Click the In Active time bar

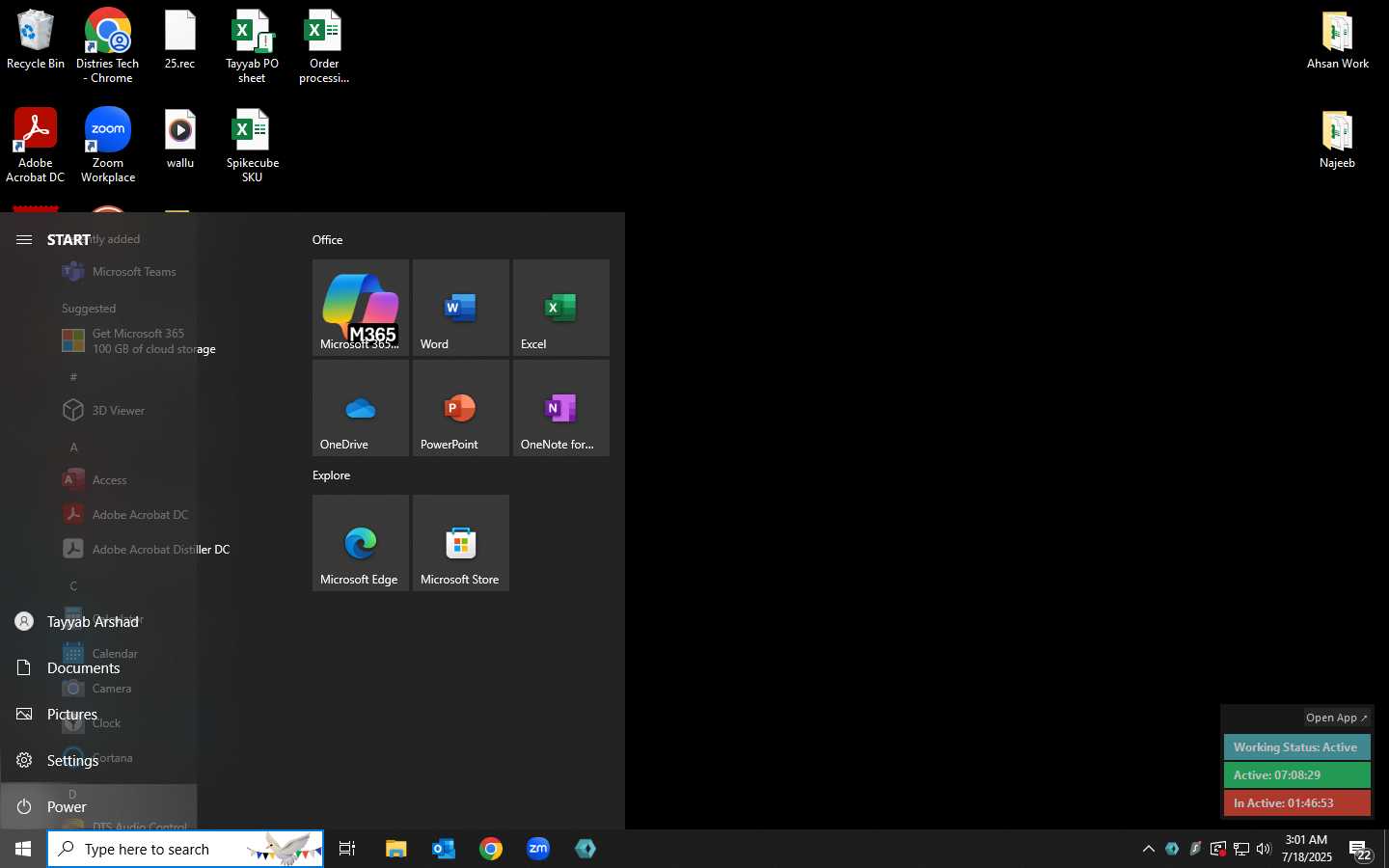point(1296,803)
